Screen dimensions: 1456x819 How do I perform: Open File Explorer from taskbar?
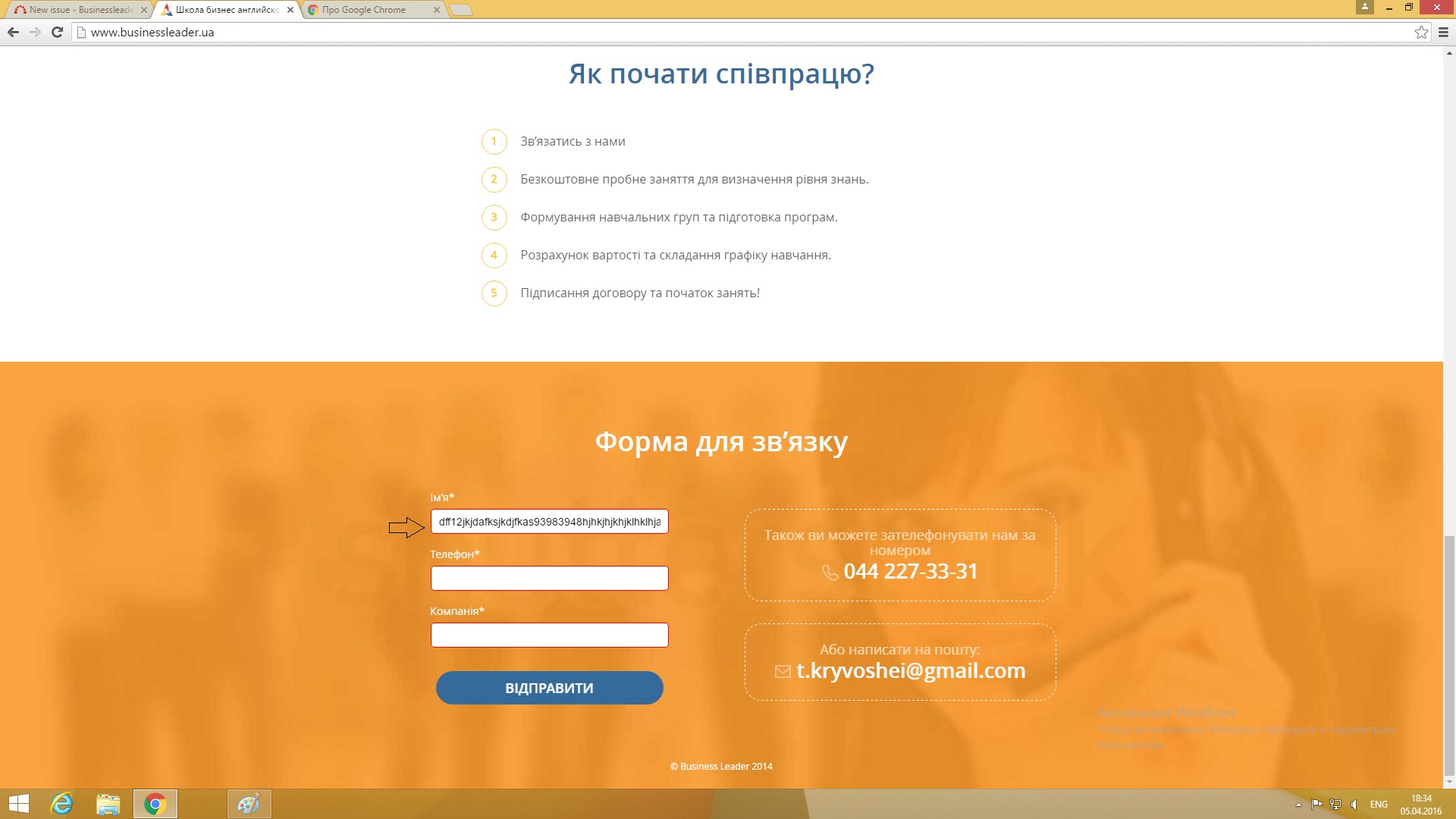[x=108, y=804]
